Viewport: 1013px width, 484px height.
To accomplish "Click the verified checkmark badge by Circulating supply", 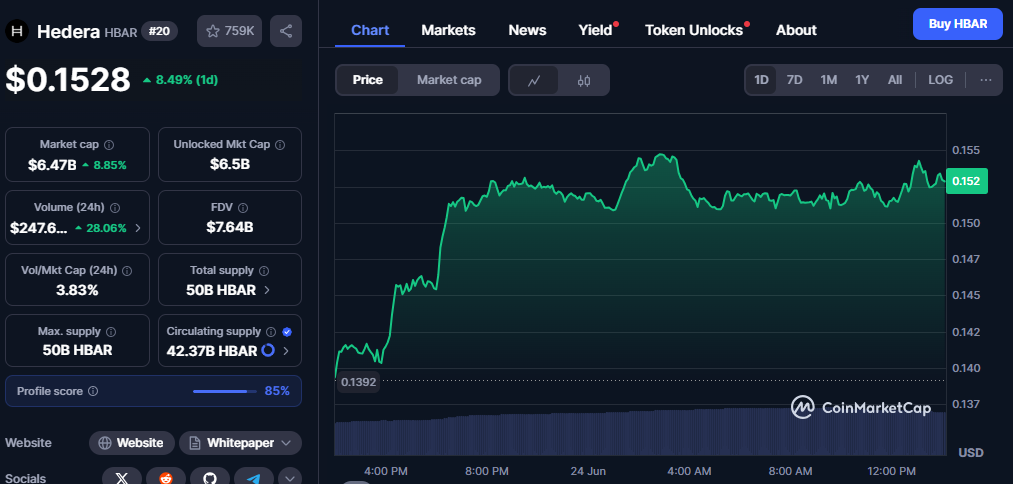I will coord(287,331).
